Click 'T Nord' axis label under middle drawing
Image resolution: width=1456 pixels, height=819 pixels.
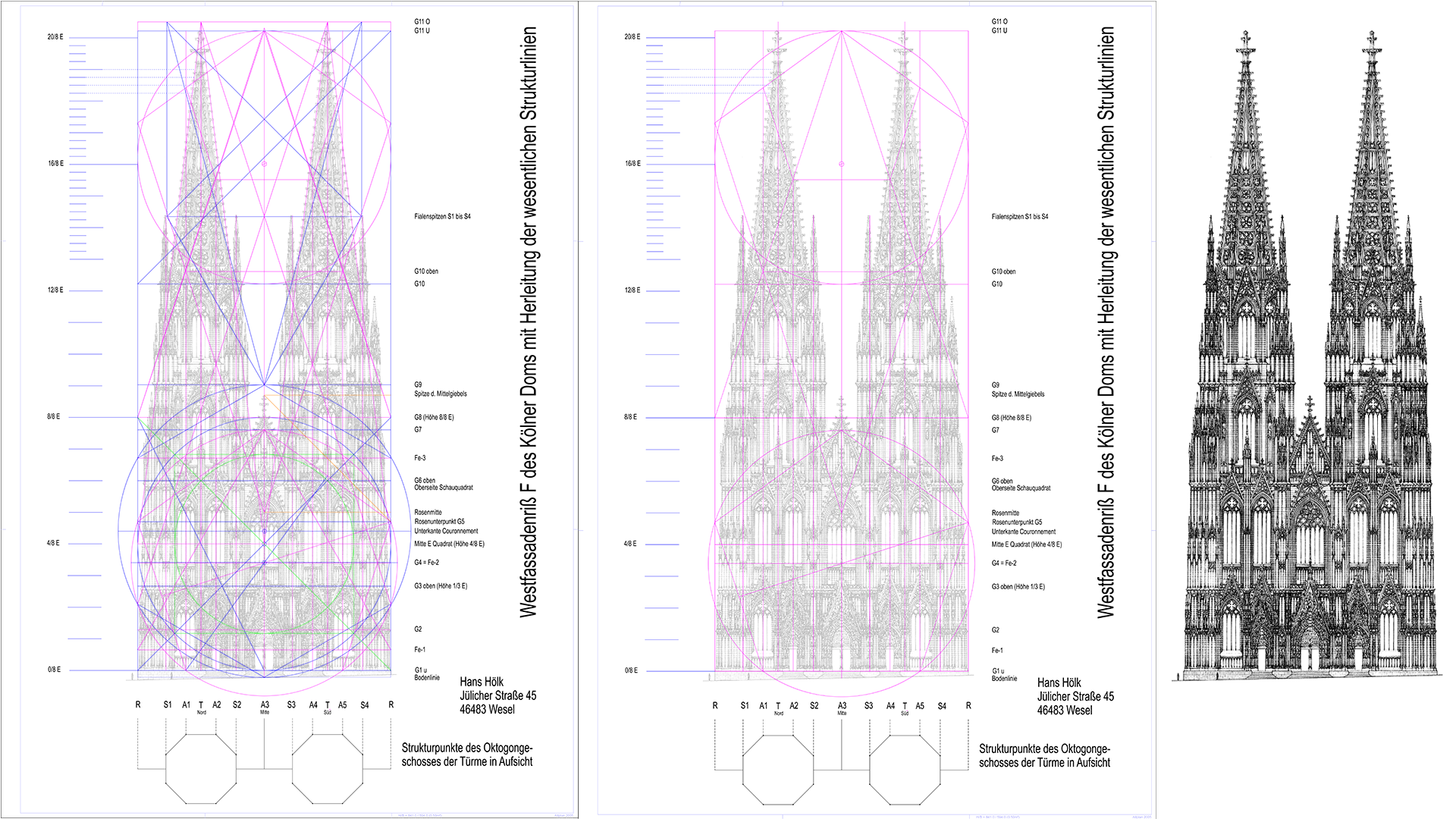coord(779,708)
